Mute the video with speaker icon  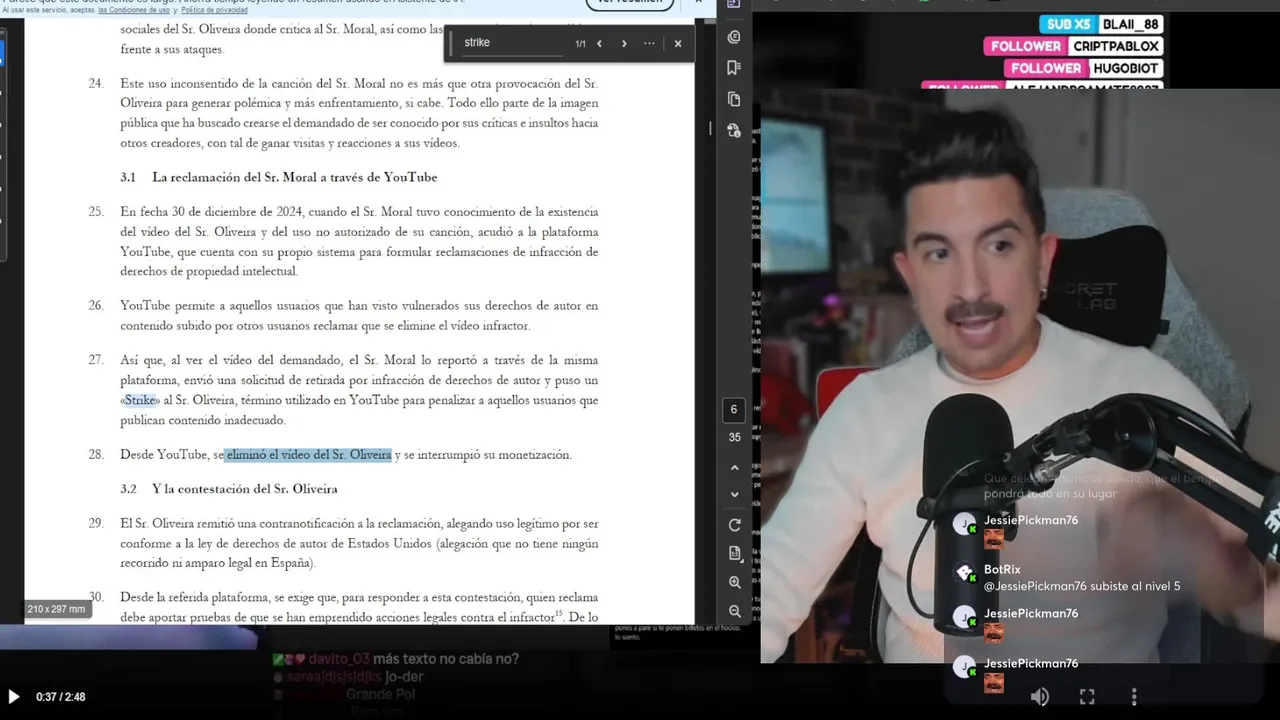(1040, 697)
